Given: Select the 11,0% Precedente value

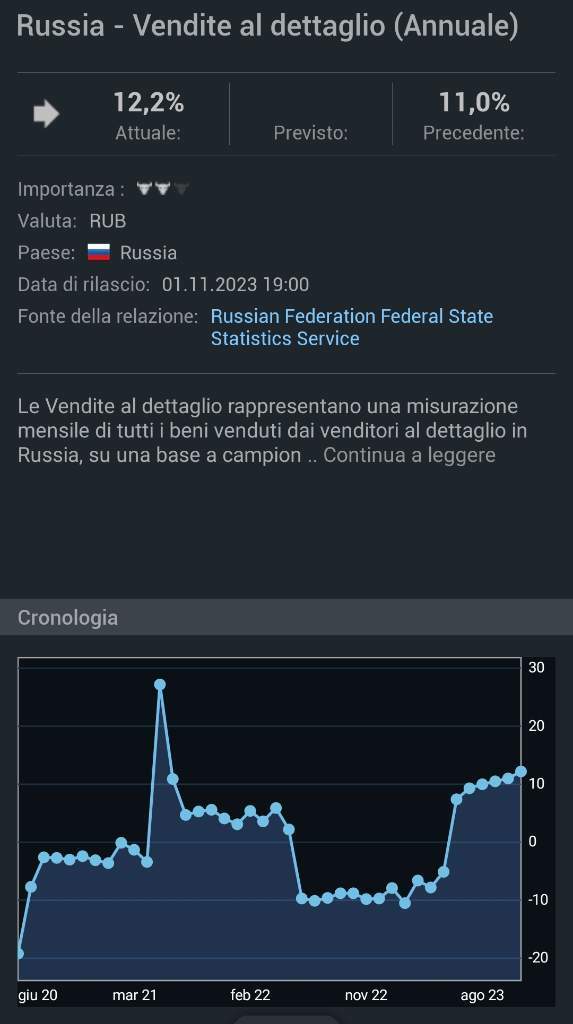Looking at the screenshot, I should coord(474,103).
